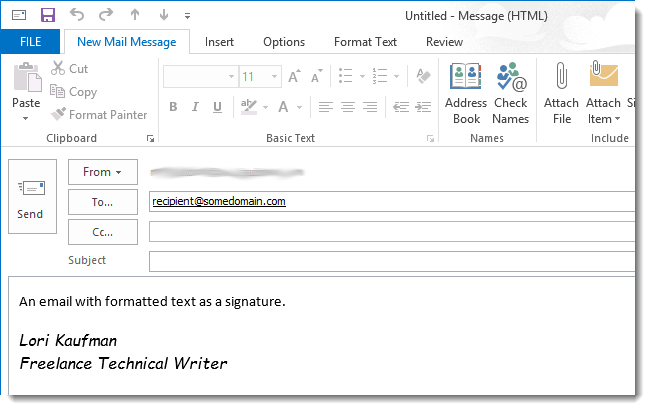Switch to the Insert tab
Screen dimensions: 650x410
[219, 42]
